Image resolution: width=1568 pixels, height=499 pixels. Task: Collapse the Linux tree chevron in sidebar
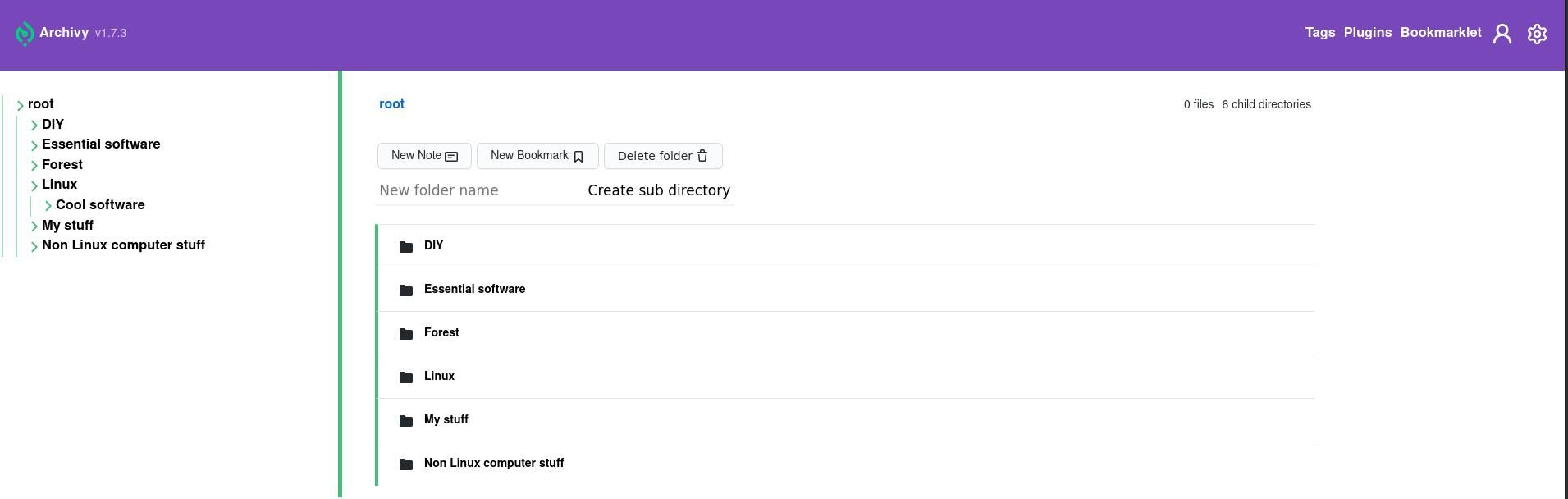point(34,185)
